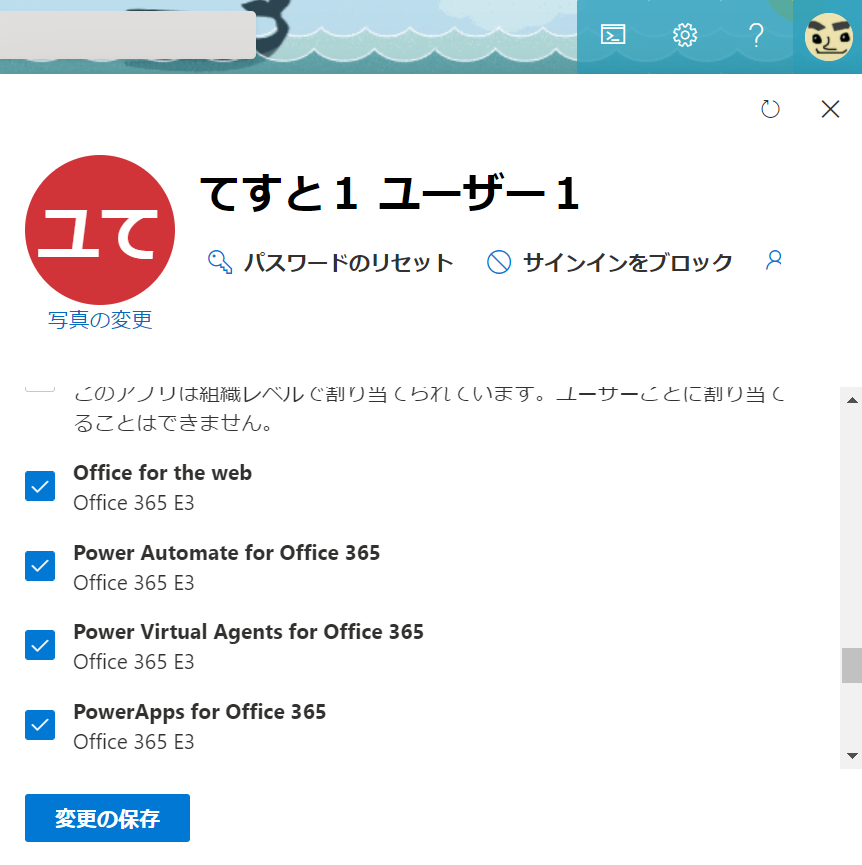Open the help question mark icon
Viewport: 862px width, 865px height.
click(757, 35)
